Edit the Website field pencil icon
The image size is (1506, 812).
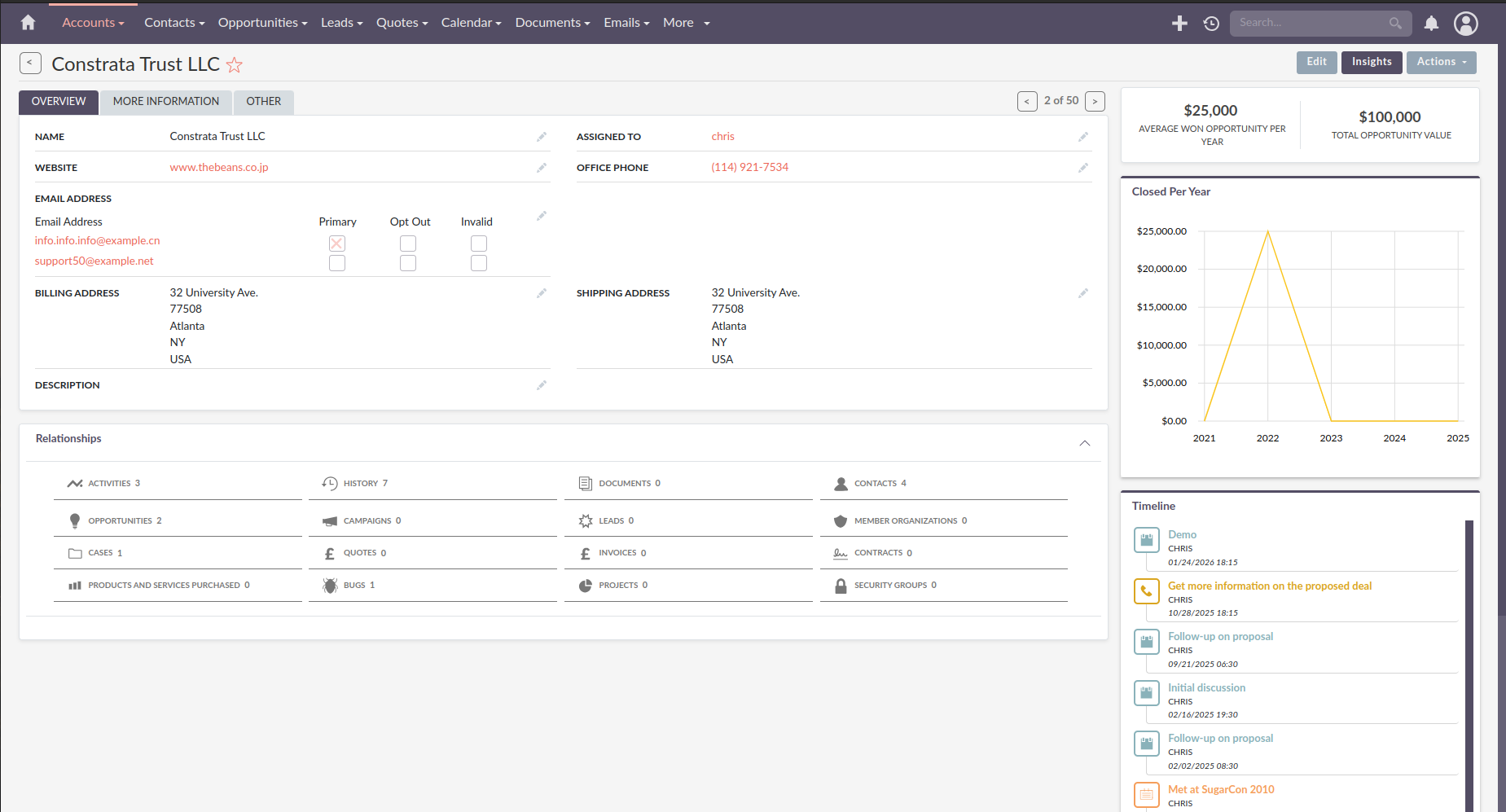pyautogui.click(x=542, y=168)
